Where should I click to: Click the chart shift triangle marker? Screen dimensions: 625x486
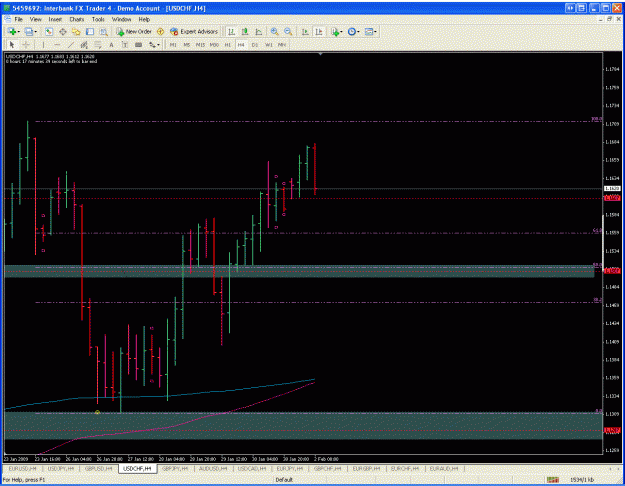click(320, 53)
